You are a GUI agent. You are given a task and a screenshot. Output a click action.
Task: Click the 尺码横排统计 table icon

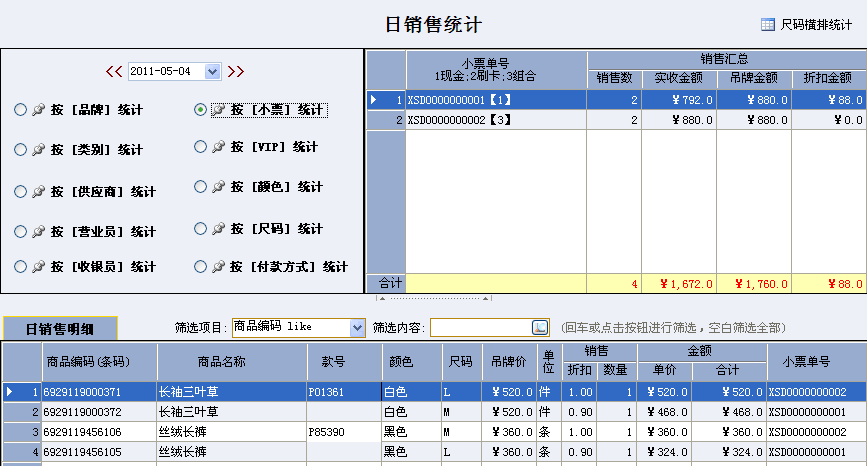click(767, 25)
